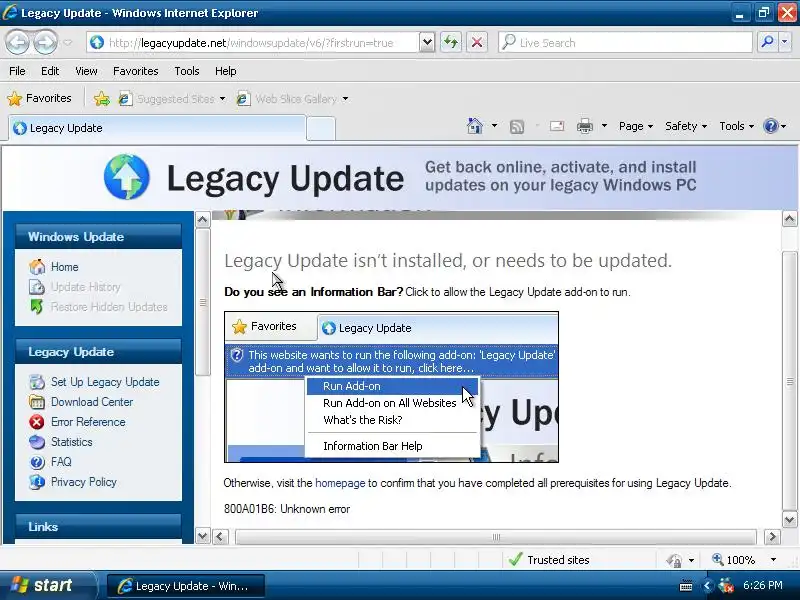This screenshot has width=800, height=600.
Task: Open the File menu
Action: 17,71
